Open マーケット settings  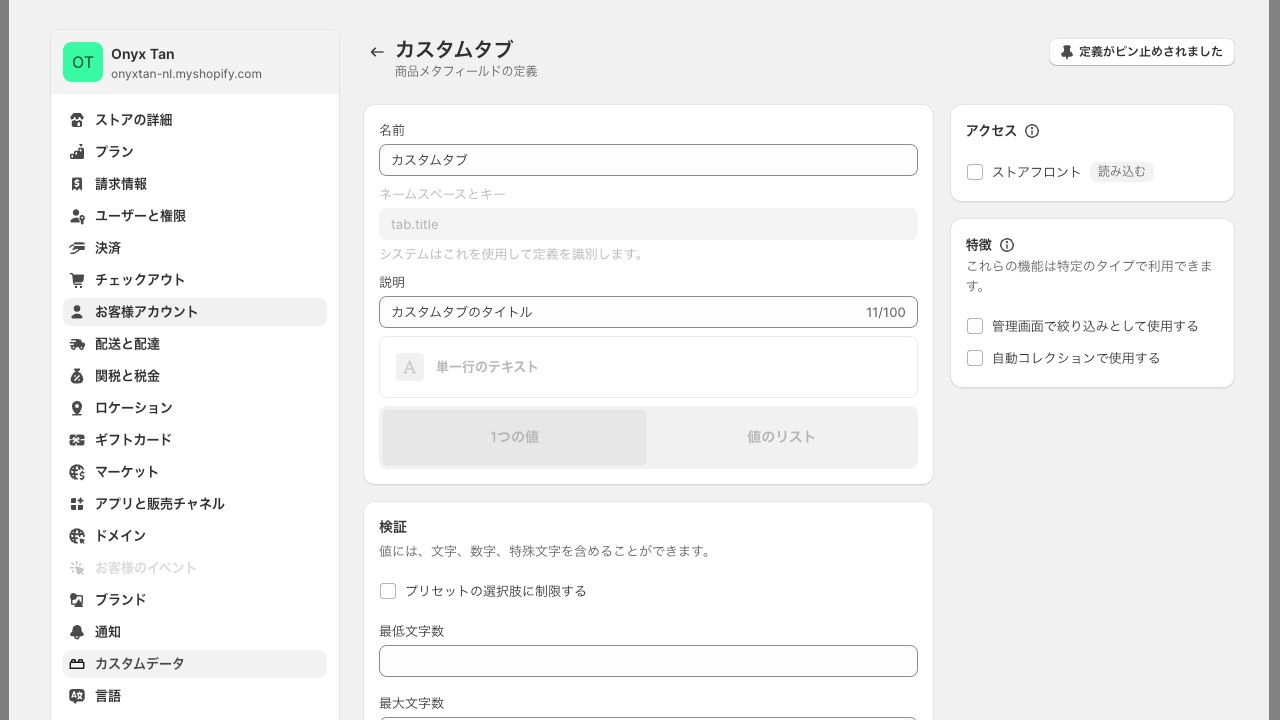click(x=195, y=472)
